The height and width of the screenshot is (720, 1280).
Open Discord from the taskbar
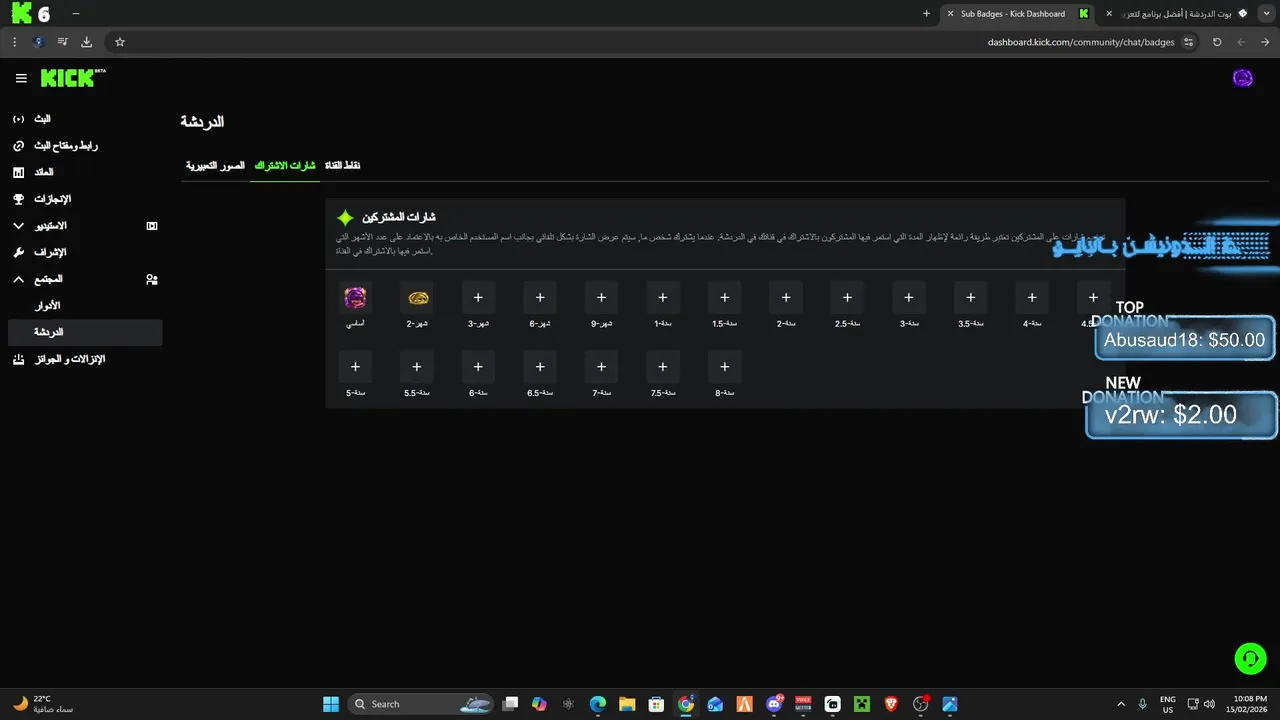click(x=774, y=704)
